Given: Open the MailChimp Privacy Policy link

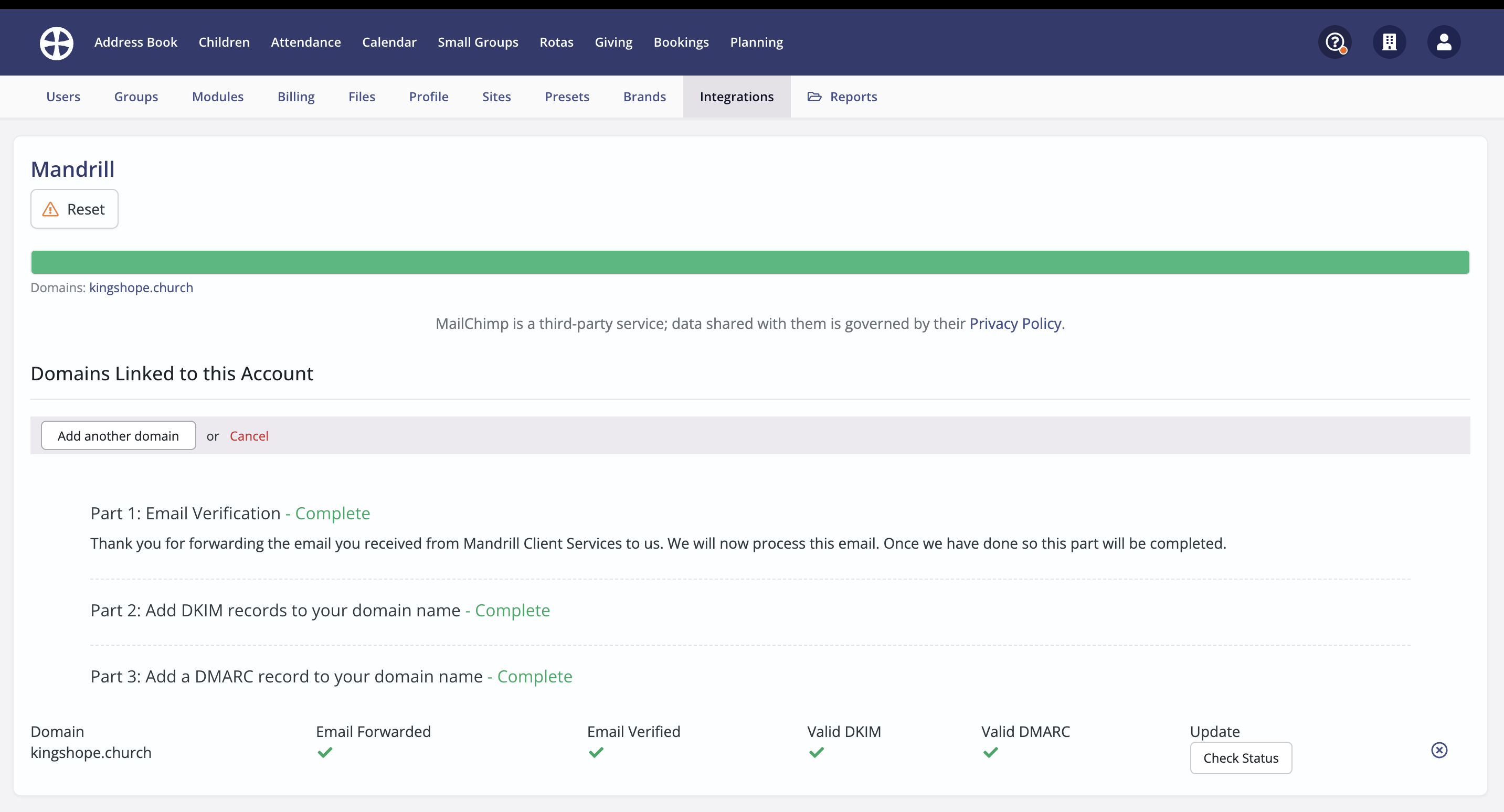Looking at the screenshot, I should point(1015,324).
